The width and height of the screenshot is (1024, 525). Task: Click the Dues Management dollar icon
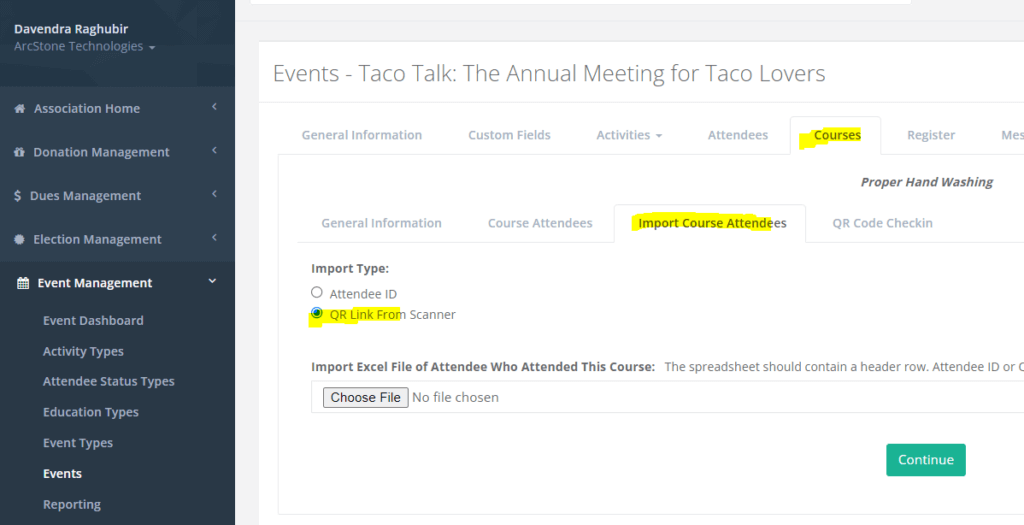[x=18, y=196]
